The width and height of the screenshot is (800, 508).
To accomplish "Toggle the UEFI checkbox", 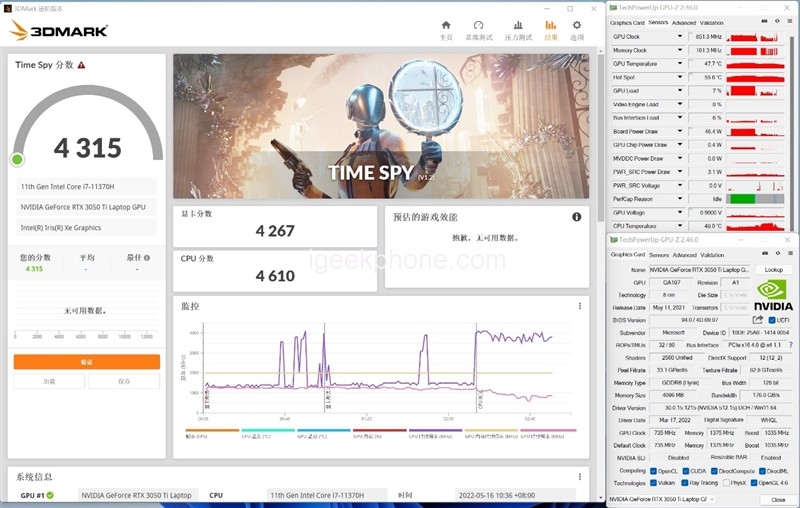I will (772, 319).
